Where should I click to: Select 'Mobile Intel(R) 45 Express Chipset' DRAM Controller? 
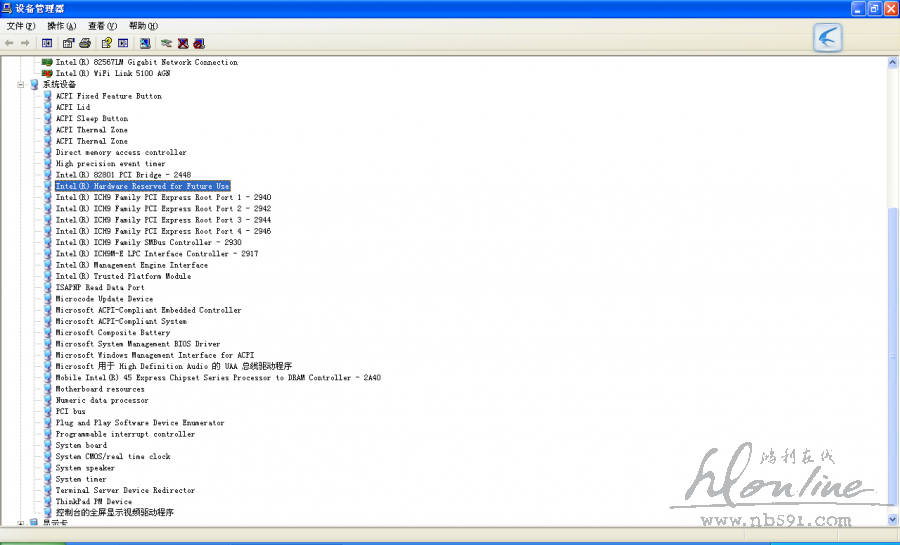point(218,377)
